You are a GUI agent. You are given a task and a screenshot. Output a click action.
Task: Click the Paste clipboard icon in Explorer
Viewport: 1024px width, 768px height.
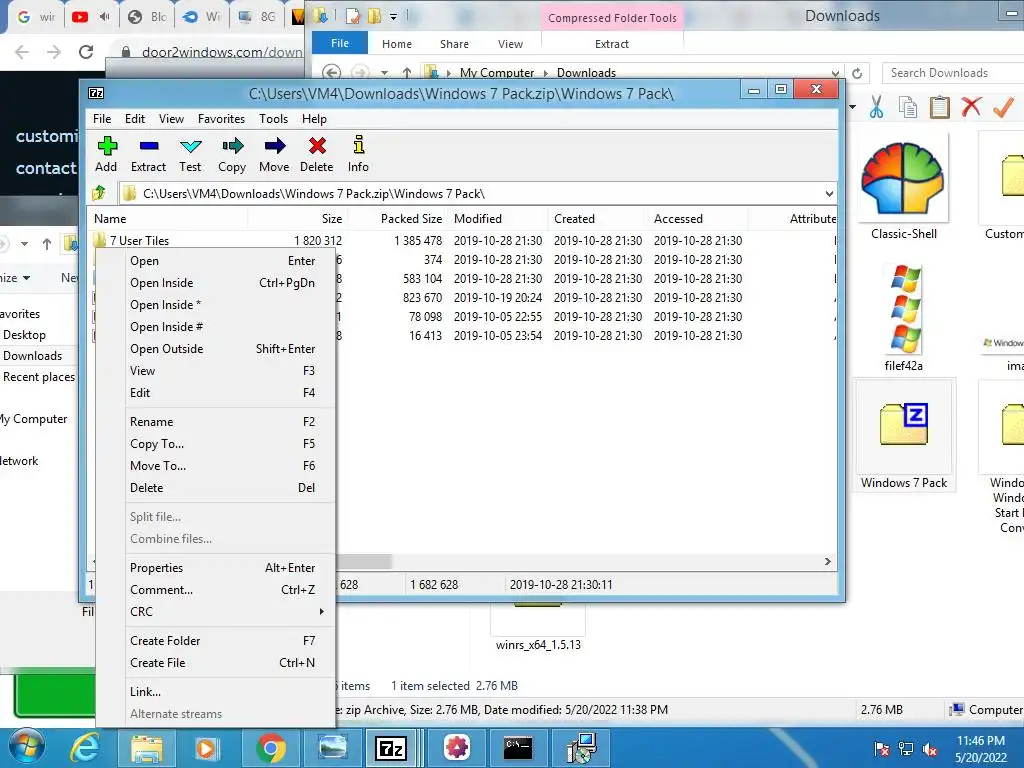coord(939,107)
